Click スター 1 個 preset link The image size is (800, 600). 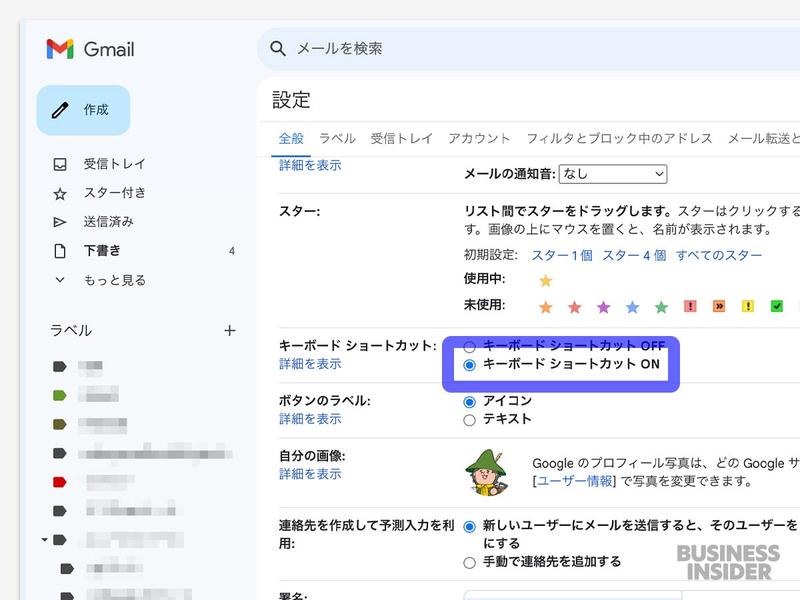(562, 255)
